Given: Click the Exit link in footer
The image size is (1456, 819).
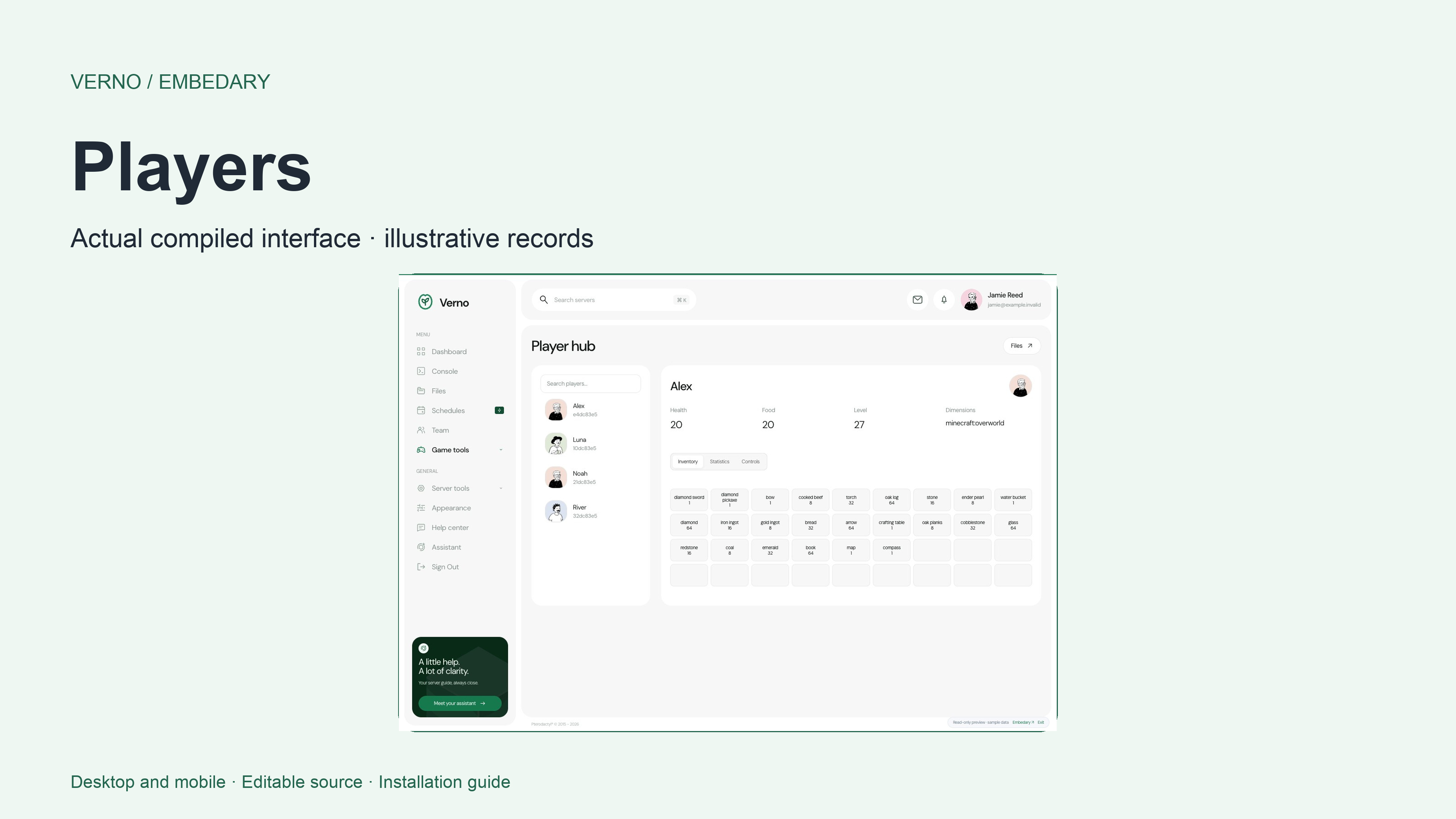Looking at the screenshot, I should [x=1040, y=722].
